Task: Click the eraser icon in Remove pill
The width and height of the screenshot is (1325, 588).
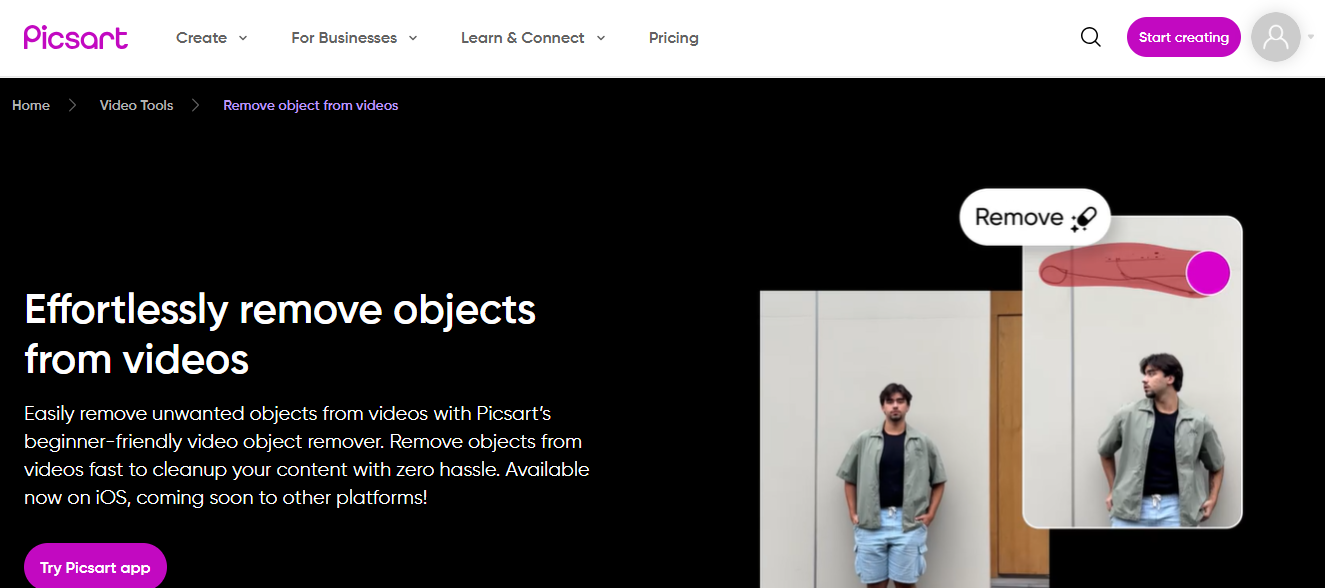Action: coord(1084,217)
